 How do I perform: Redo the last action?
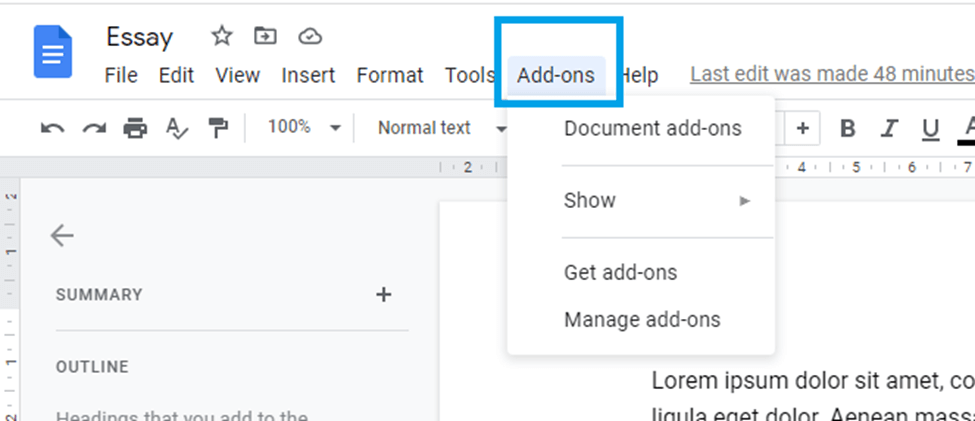tap(94, 128)
